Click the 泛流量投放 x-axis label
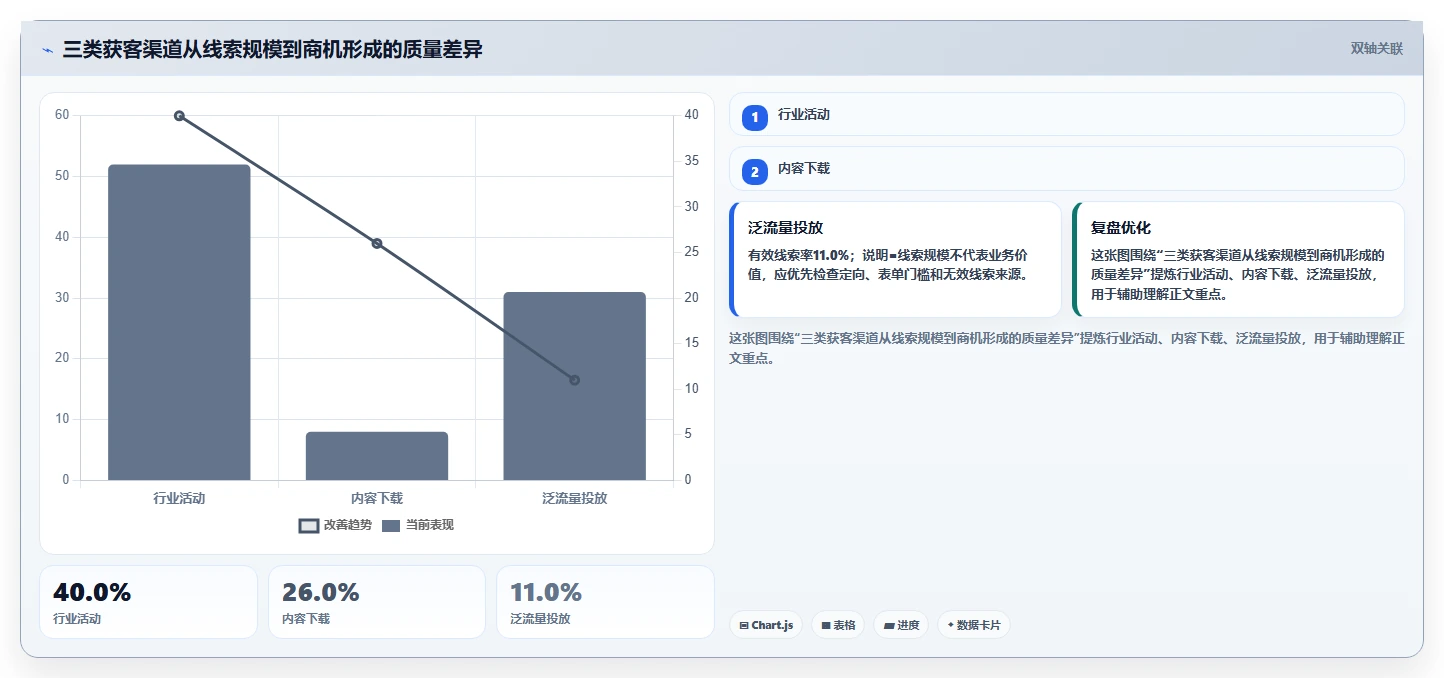This screenshot has width=1444, height=678. click(575, 498)
